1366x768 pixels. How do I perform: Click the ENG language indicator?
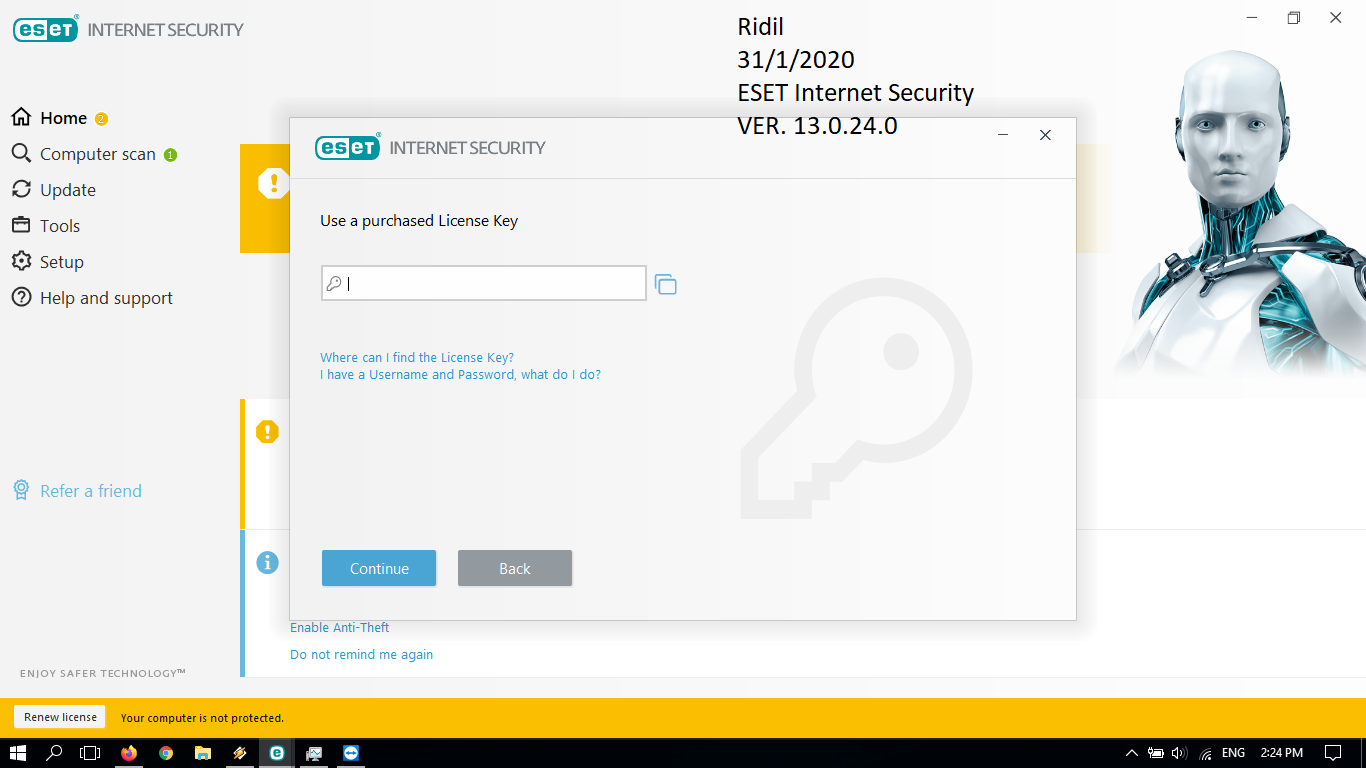(x=1234, y=753)
